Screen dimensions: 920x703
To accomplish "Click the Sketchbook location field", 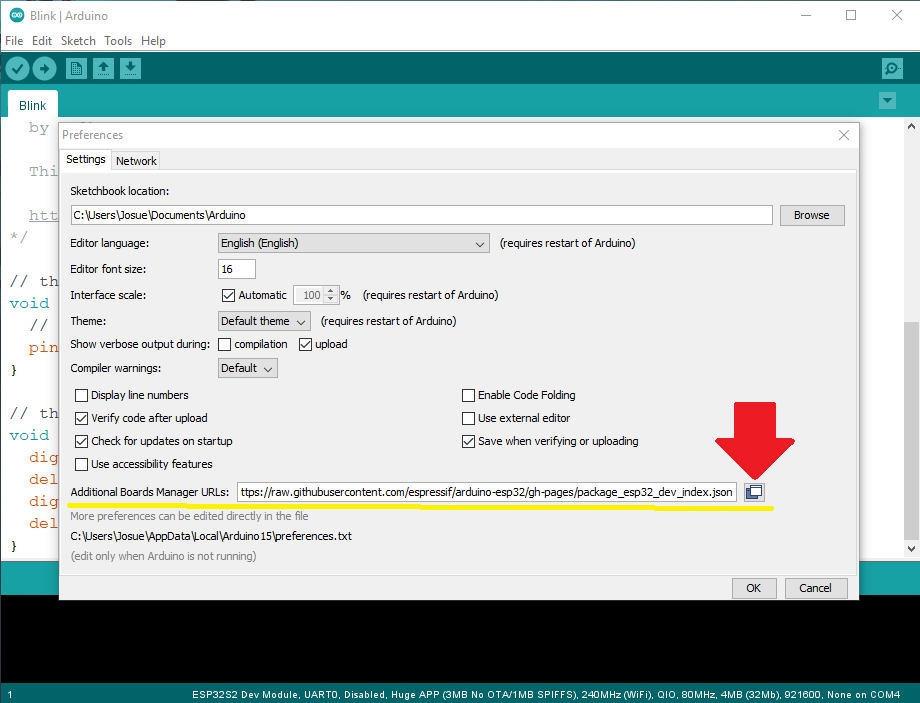I will [422, 215].
